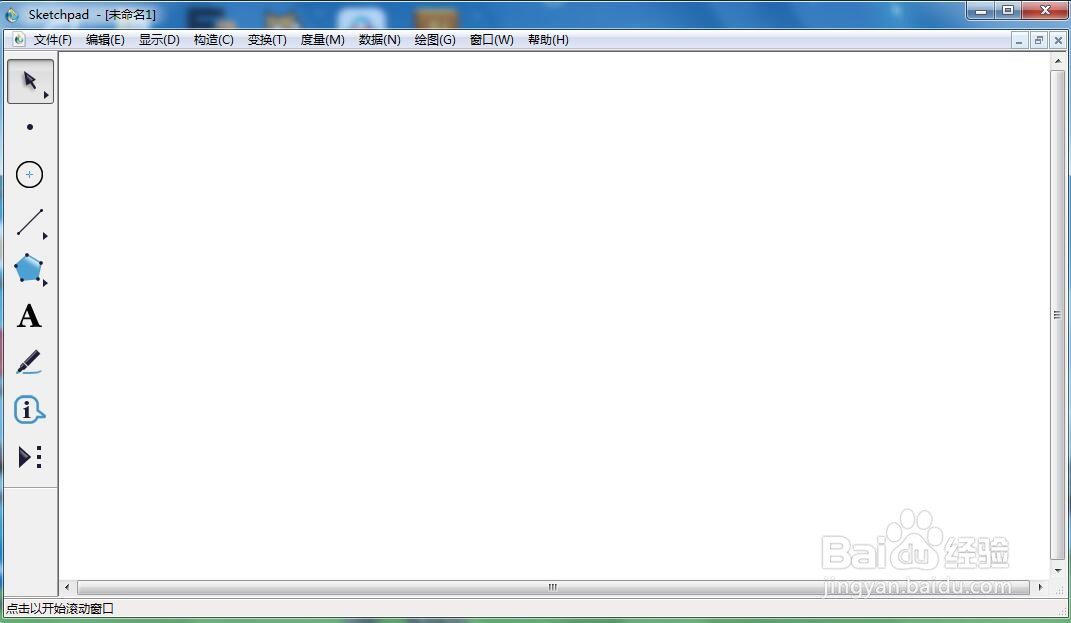Image resolution: width=1071 pixels, height=623 pixels.
Task: Open the 帮助(H) menu
Action: coord(548,40)
